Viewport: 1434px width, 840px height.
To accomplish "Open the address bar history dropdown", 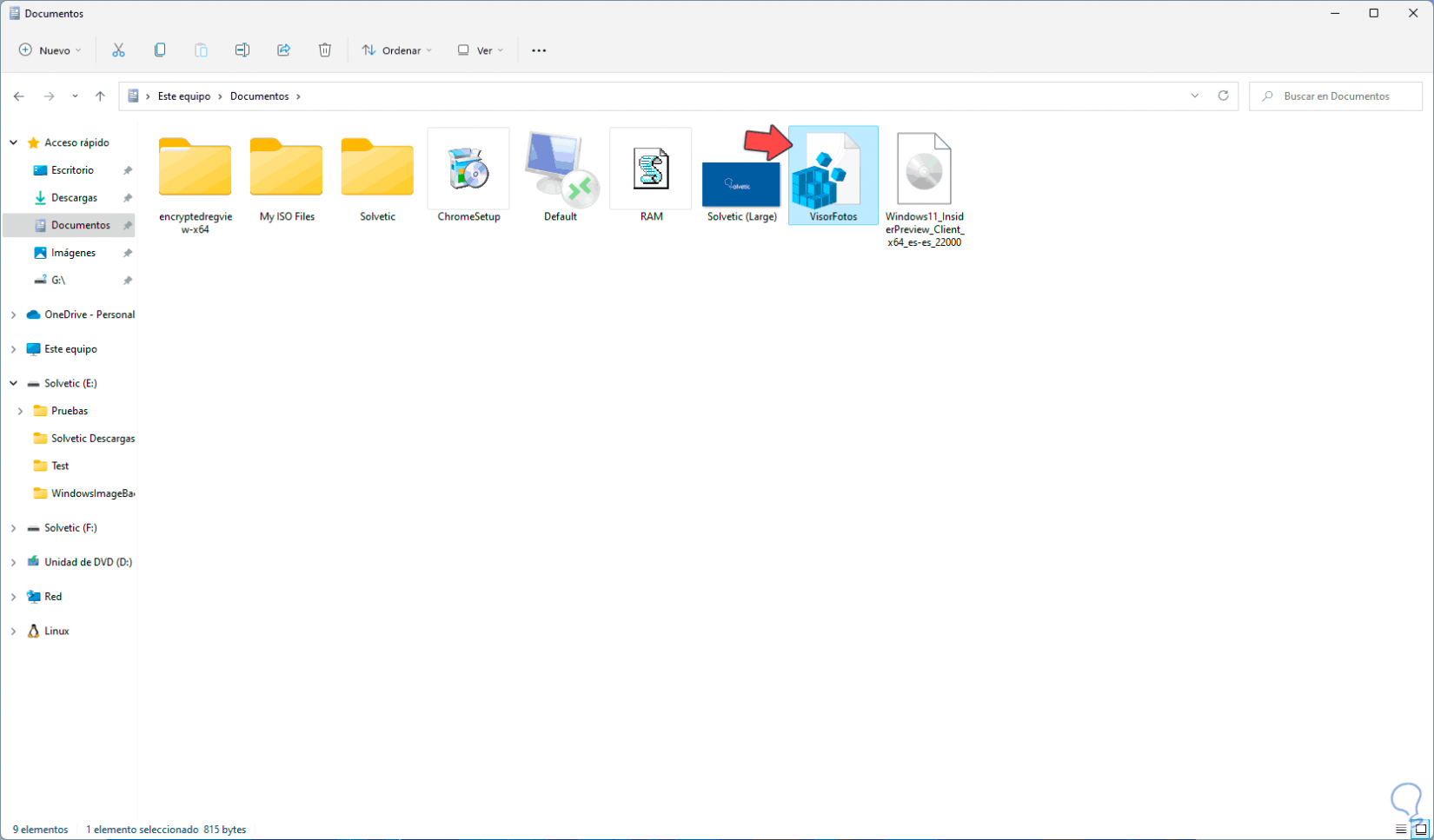I will pos(1195,96).
